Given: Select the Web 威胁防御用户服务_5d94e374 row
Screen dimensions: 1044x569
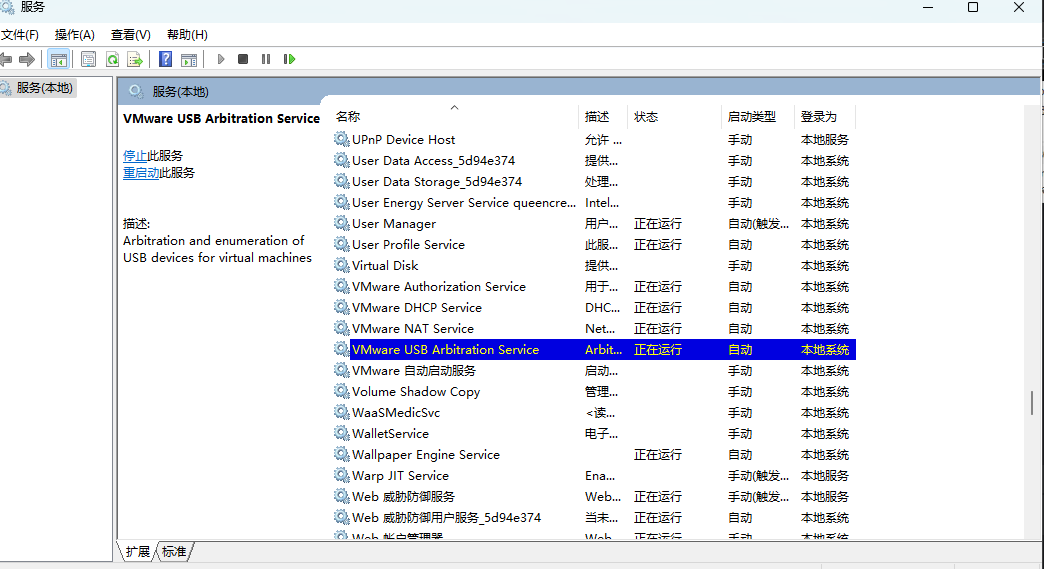Looking at the screenshot, I should tap(594, 518).
